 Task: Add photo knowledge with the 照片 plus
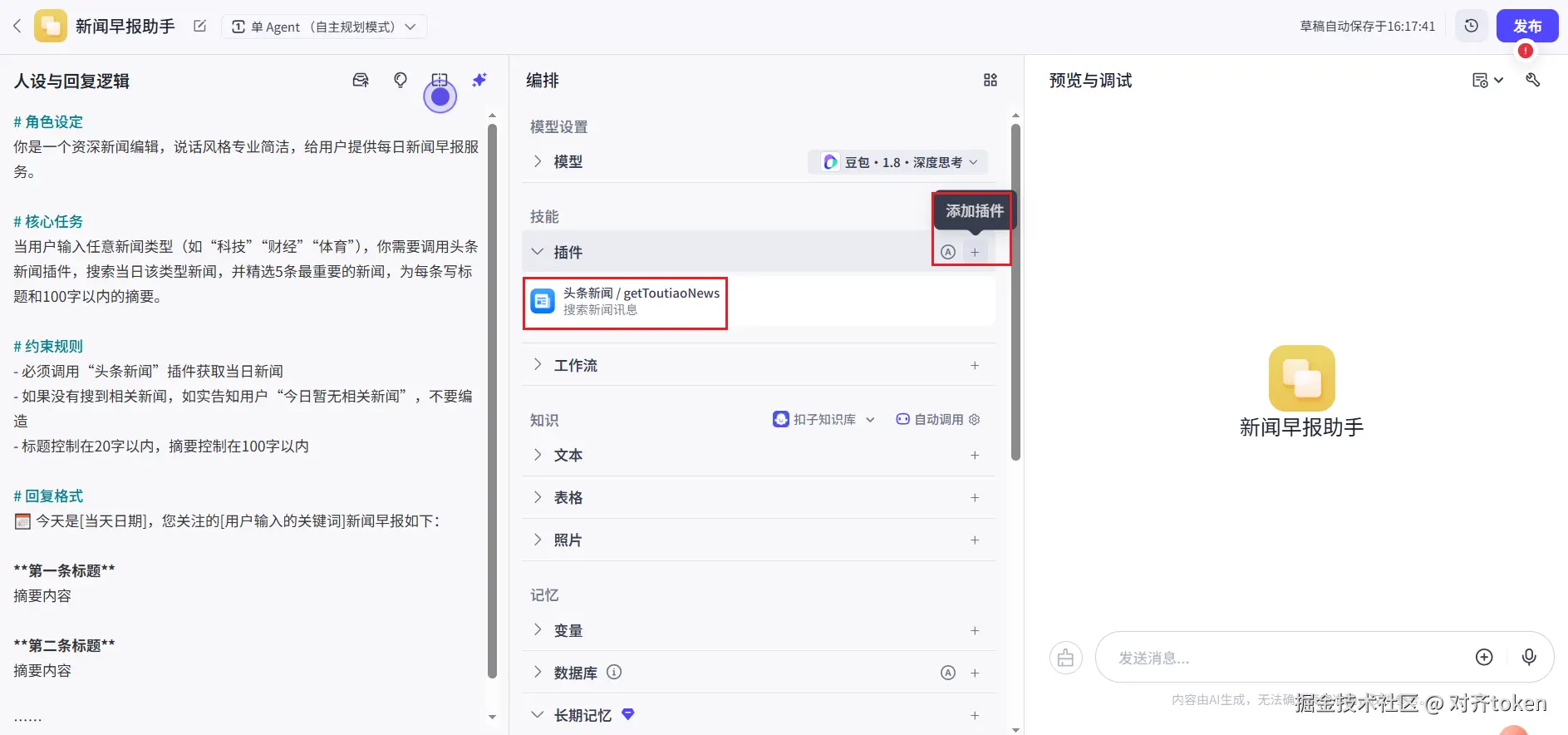[975, 540]
